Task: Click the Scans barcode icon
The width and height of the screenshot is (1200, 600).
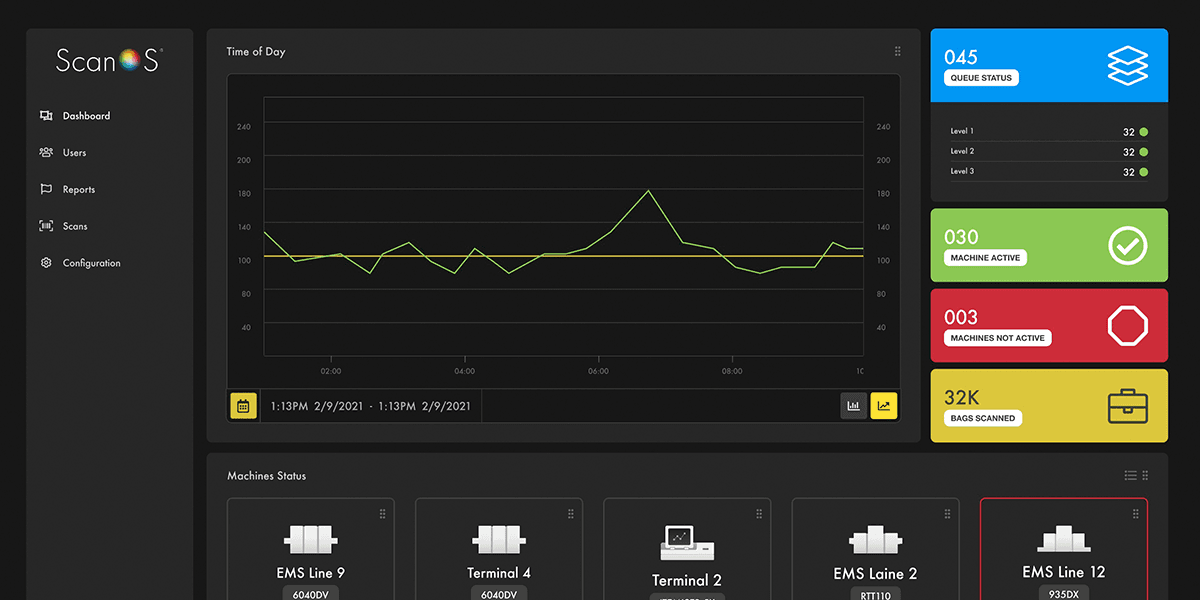Action: [x=46, y=226]
